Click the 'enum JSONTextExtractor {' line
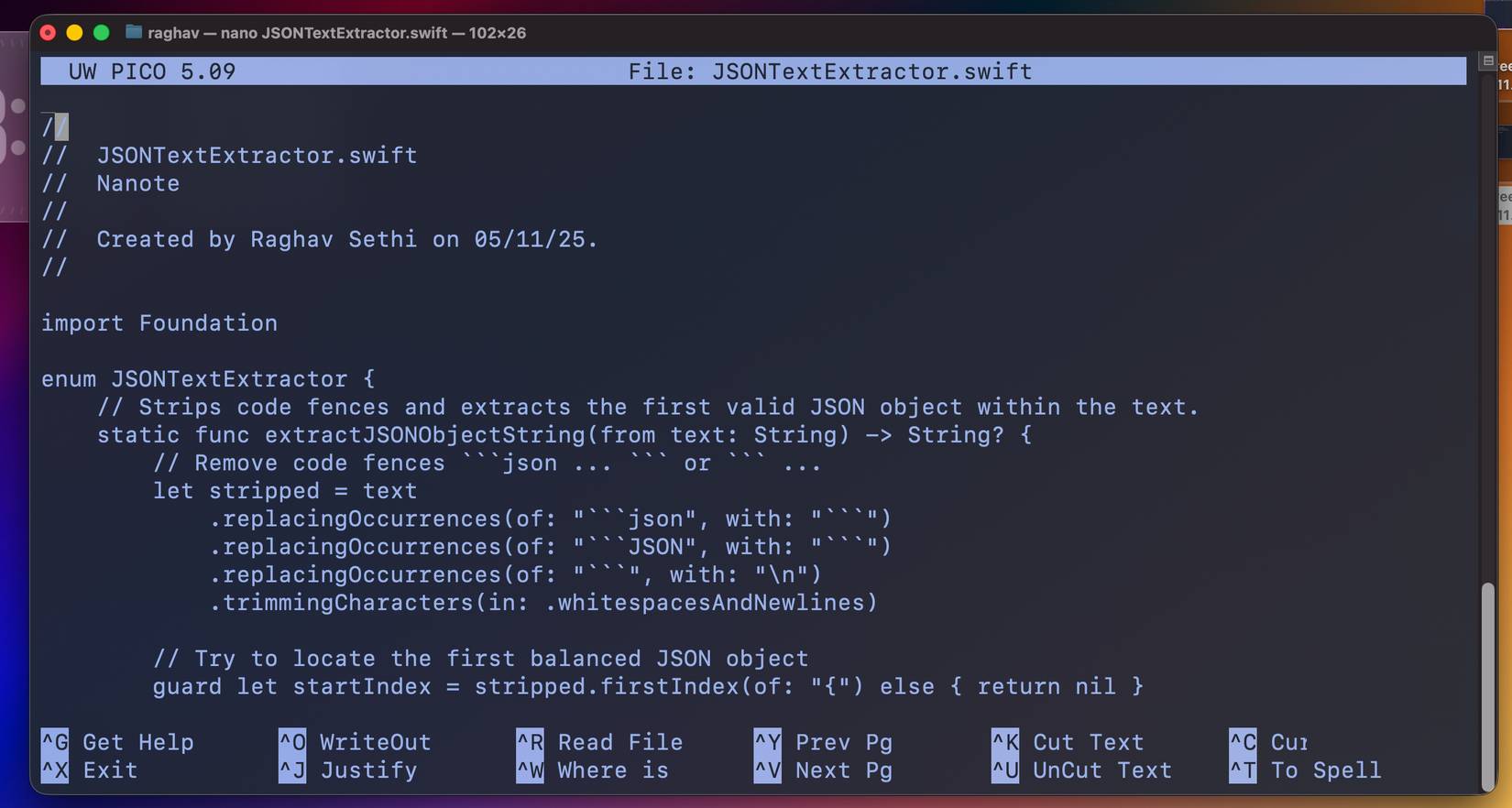 (208, 379)
